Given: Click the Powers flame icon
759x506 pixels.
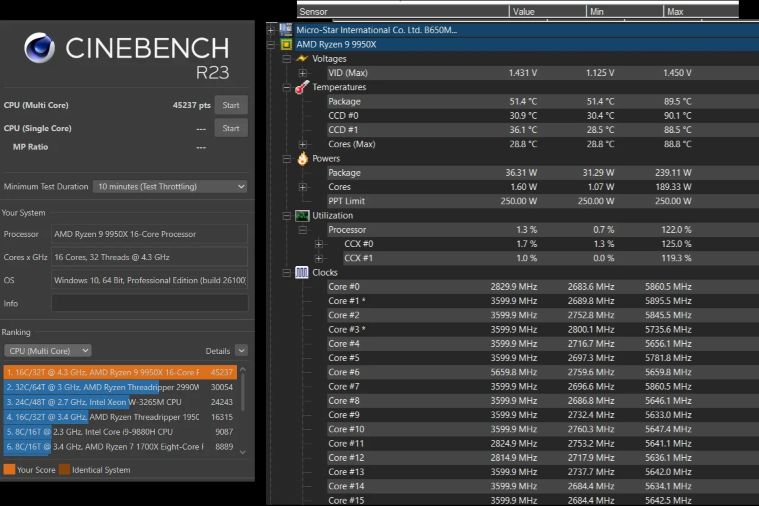Looking at the screenshot, I should (302, 158).
